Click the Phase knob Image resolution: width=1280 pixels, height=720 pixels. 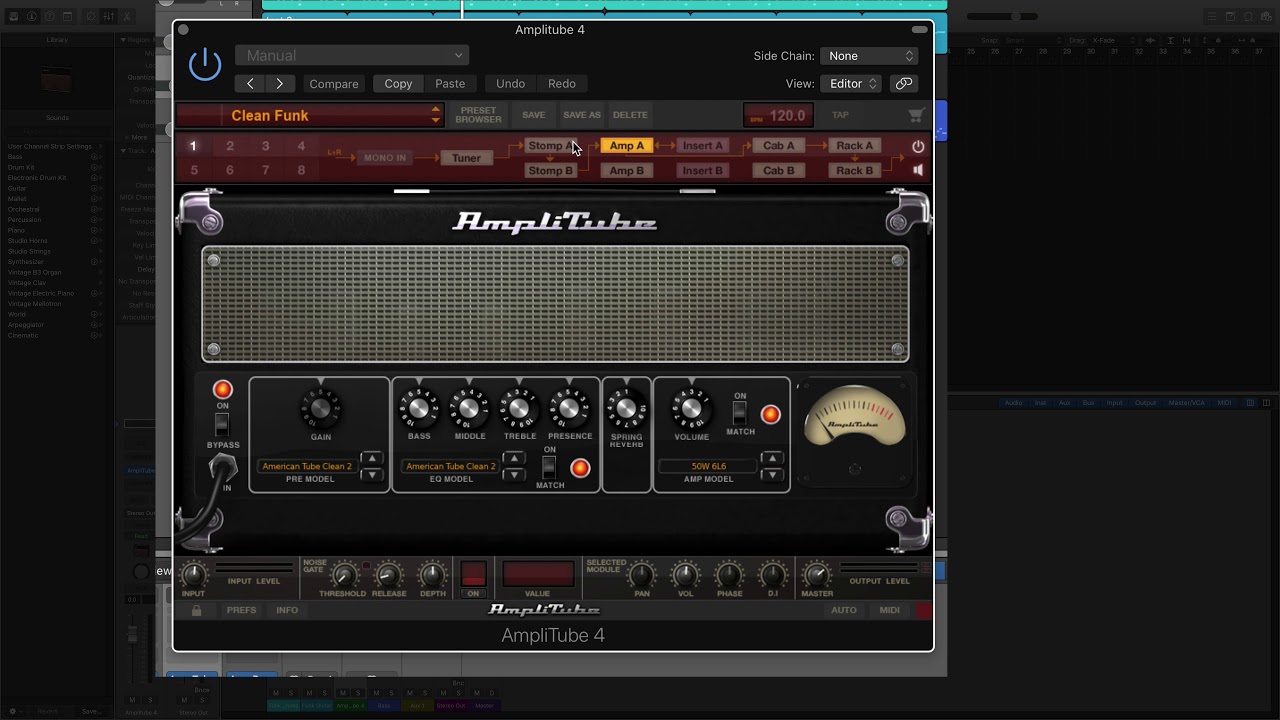[x=729, y=575]
